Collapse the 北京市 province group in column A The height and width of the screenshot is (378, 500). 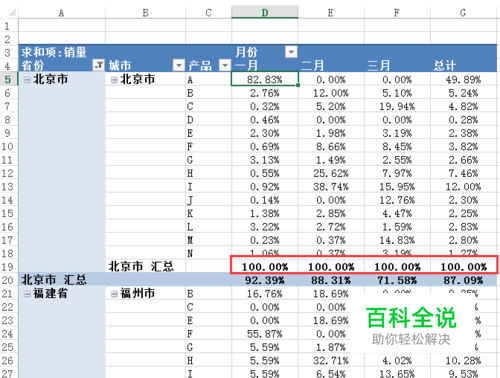coord(27,80)
